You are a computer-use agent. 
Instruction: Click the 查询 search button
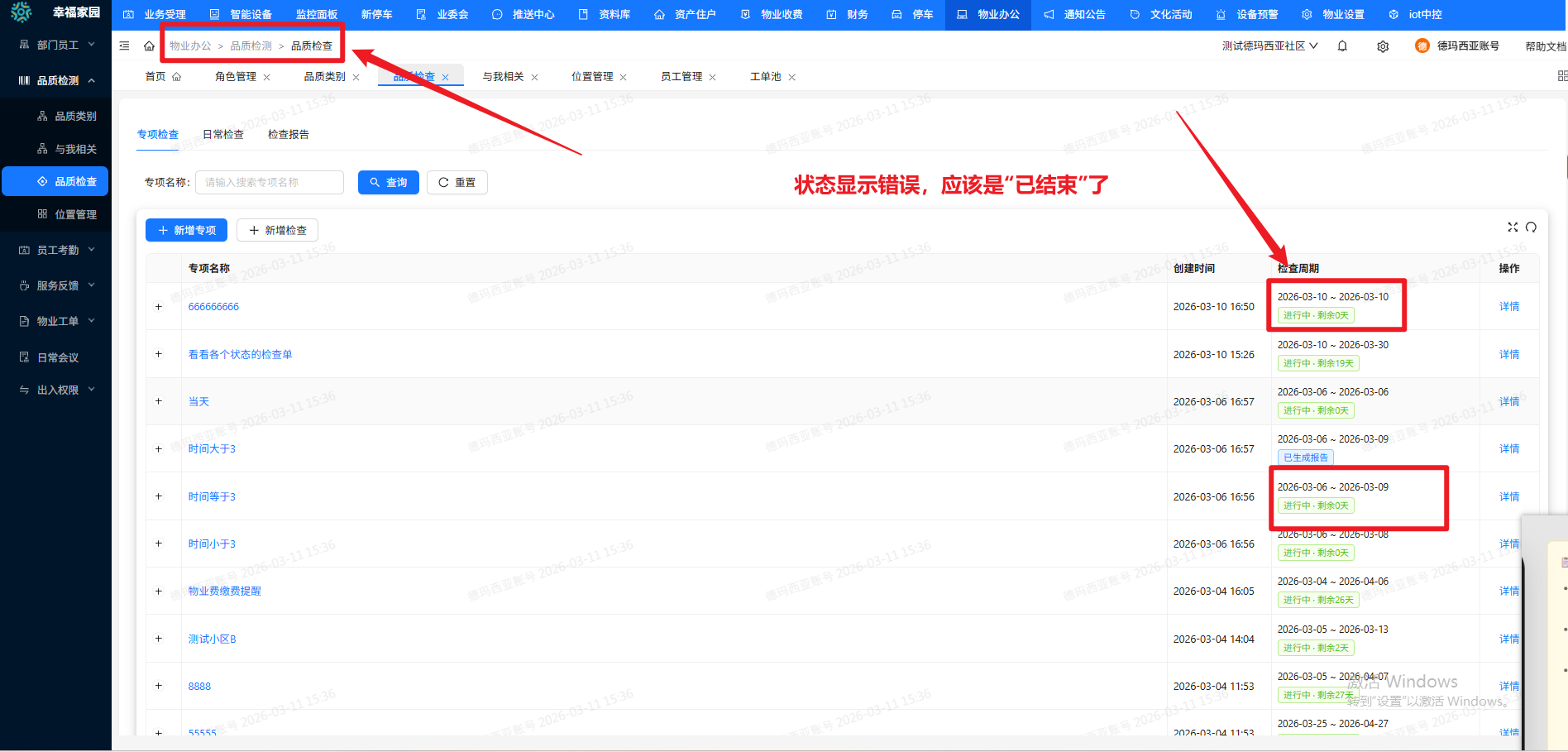click(389, 182)
